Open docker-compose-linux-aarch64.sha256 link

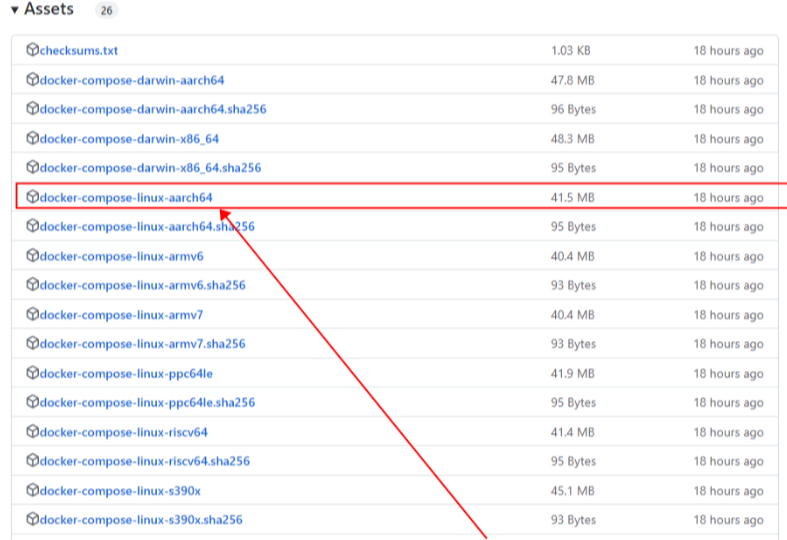[x=147, y=227]
